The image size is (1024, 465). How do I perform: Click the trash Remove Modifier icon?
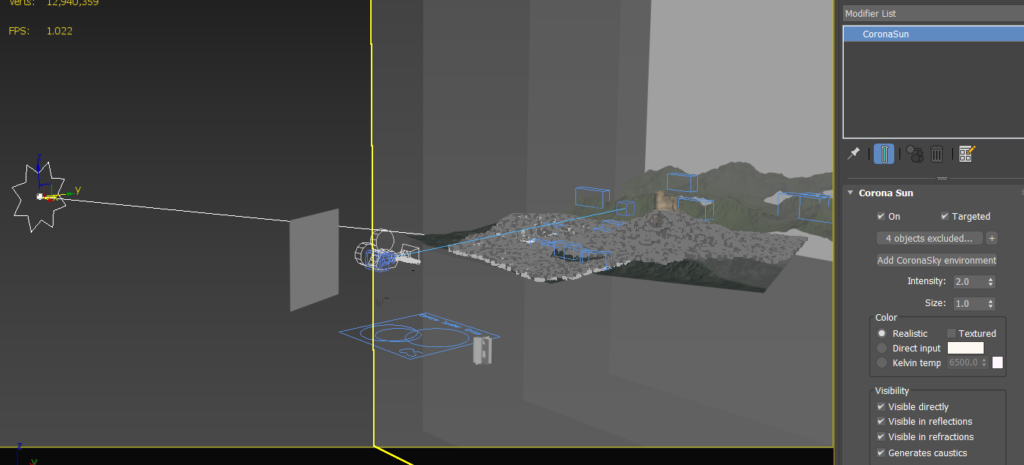(936, 153)
